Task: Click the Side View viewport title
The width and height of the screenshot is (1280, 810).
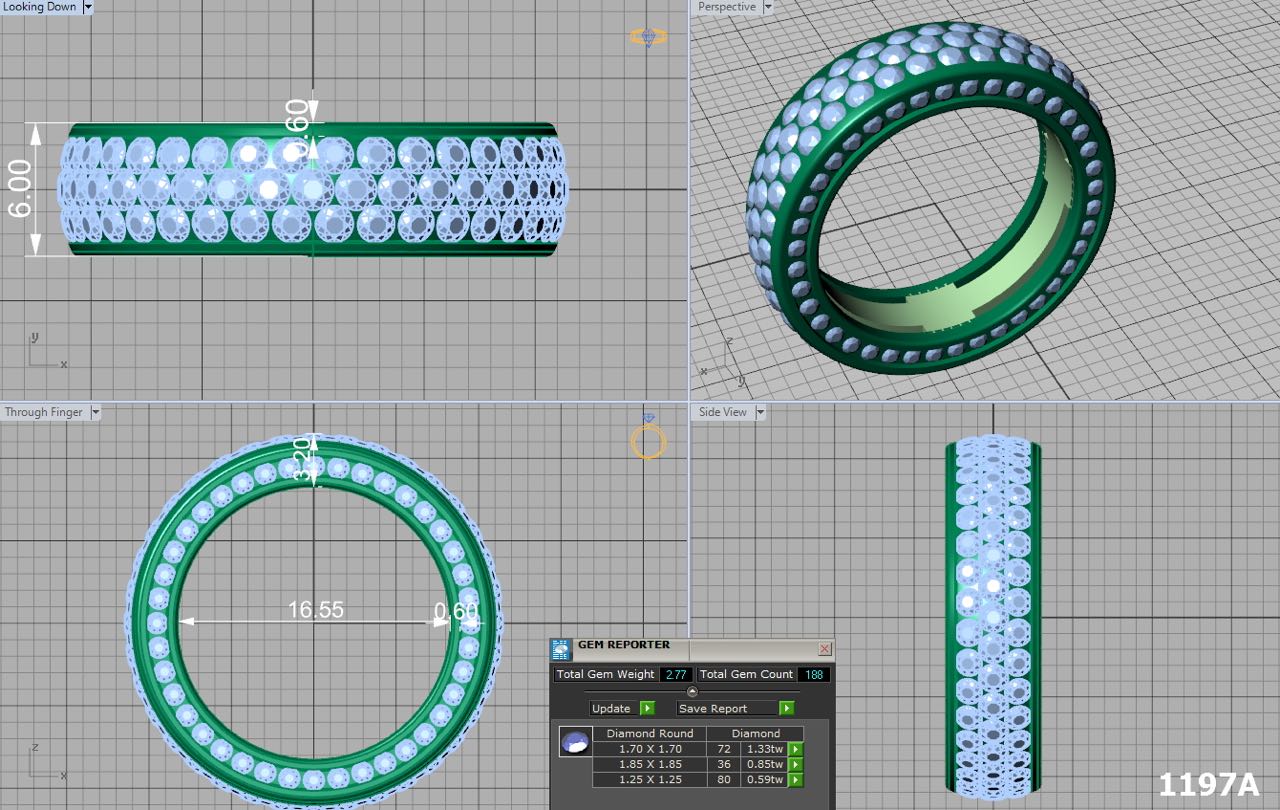Action: (722, 412)
